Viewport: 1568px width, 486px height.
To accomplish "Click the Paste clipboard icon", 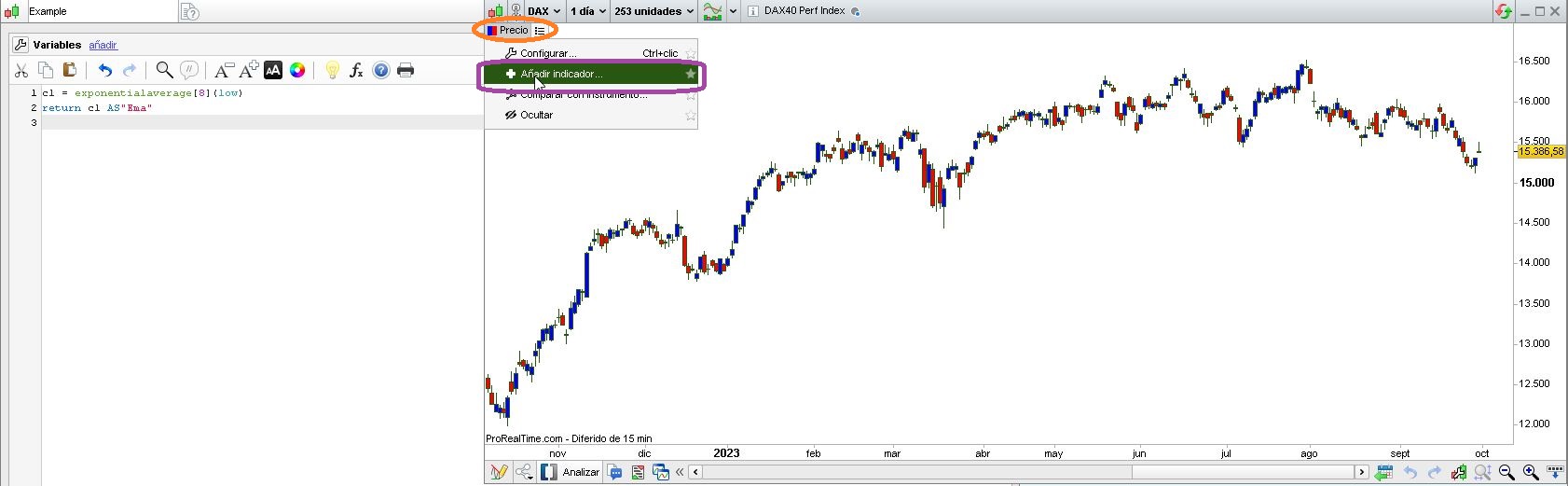I will [x=69, y=70].
